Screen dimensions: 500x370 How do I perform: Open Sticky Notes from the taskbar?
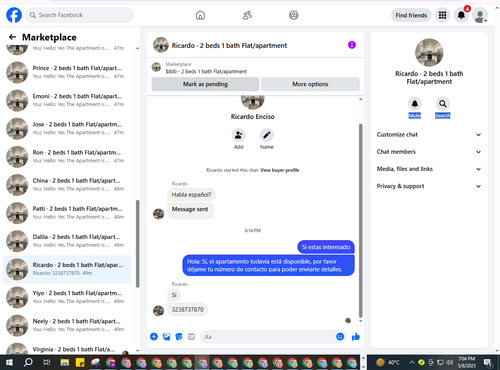(80, 362)
